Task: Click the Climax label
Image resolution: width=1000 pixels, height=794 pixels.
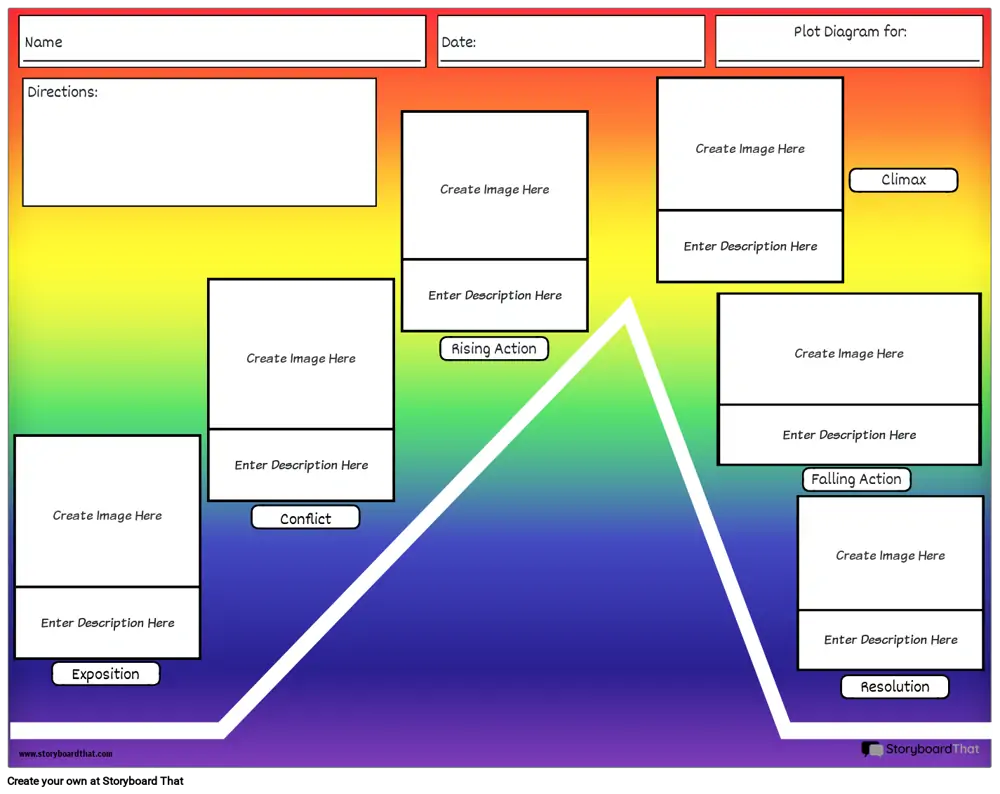Action: click(x=903, y=180)
